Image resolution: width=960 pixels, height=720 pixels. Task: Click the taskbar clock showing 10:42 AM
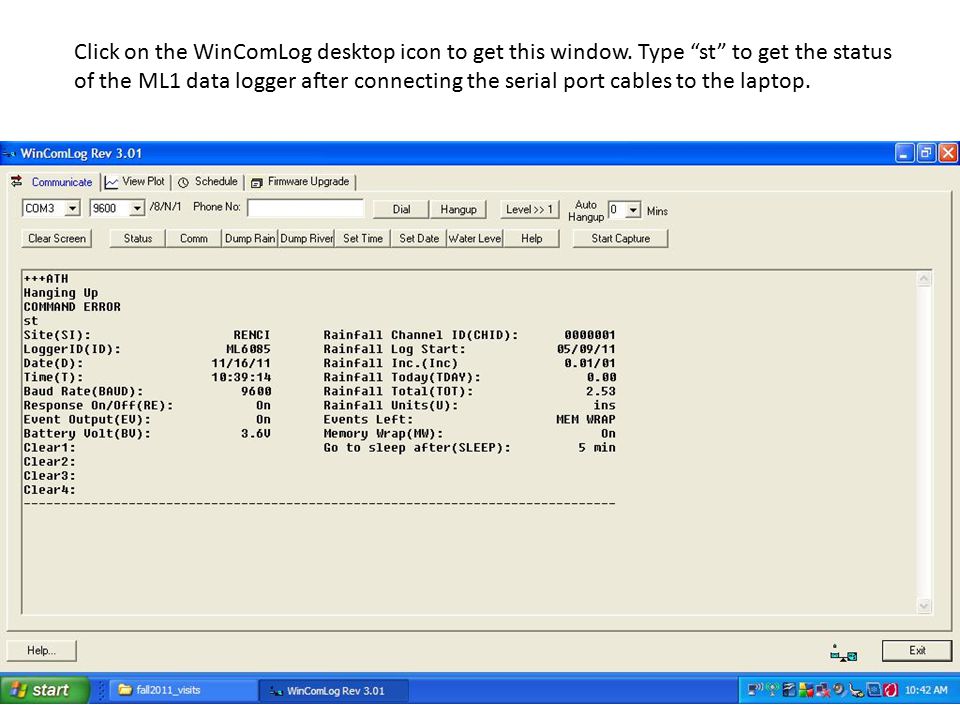point(926,690)
